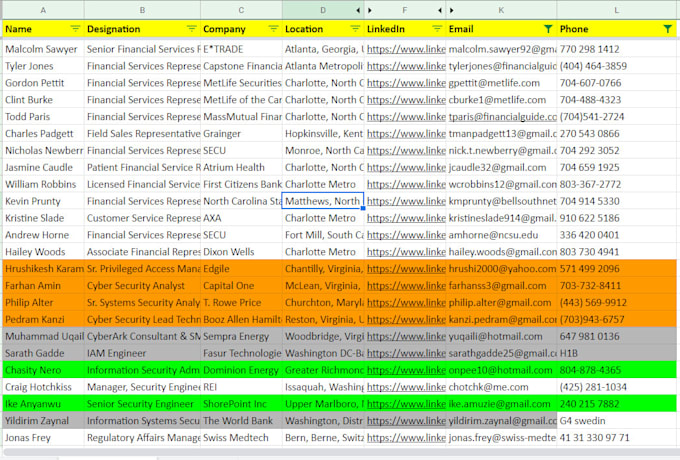
Task: Select column A header
Action: tap(43, 10)
